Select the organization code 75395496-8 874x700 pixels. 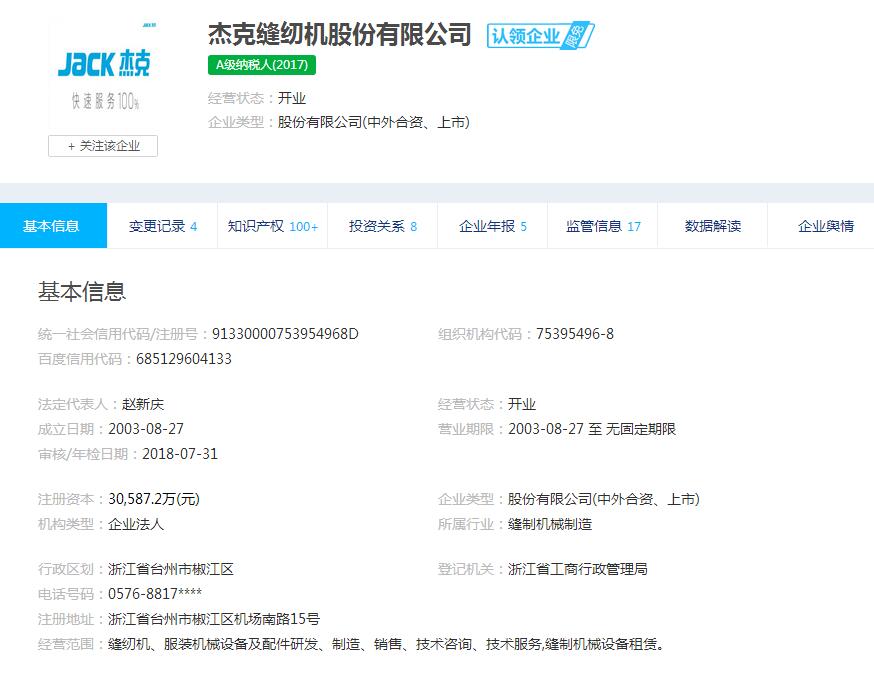(575, 334)
